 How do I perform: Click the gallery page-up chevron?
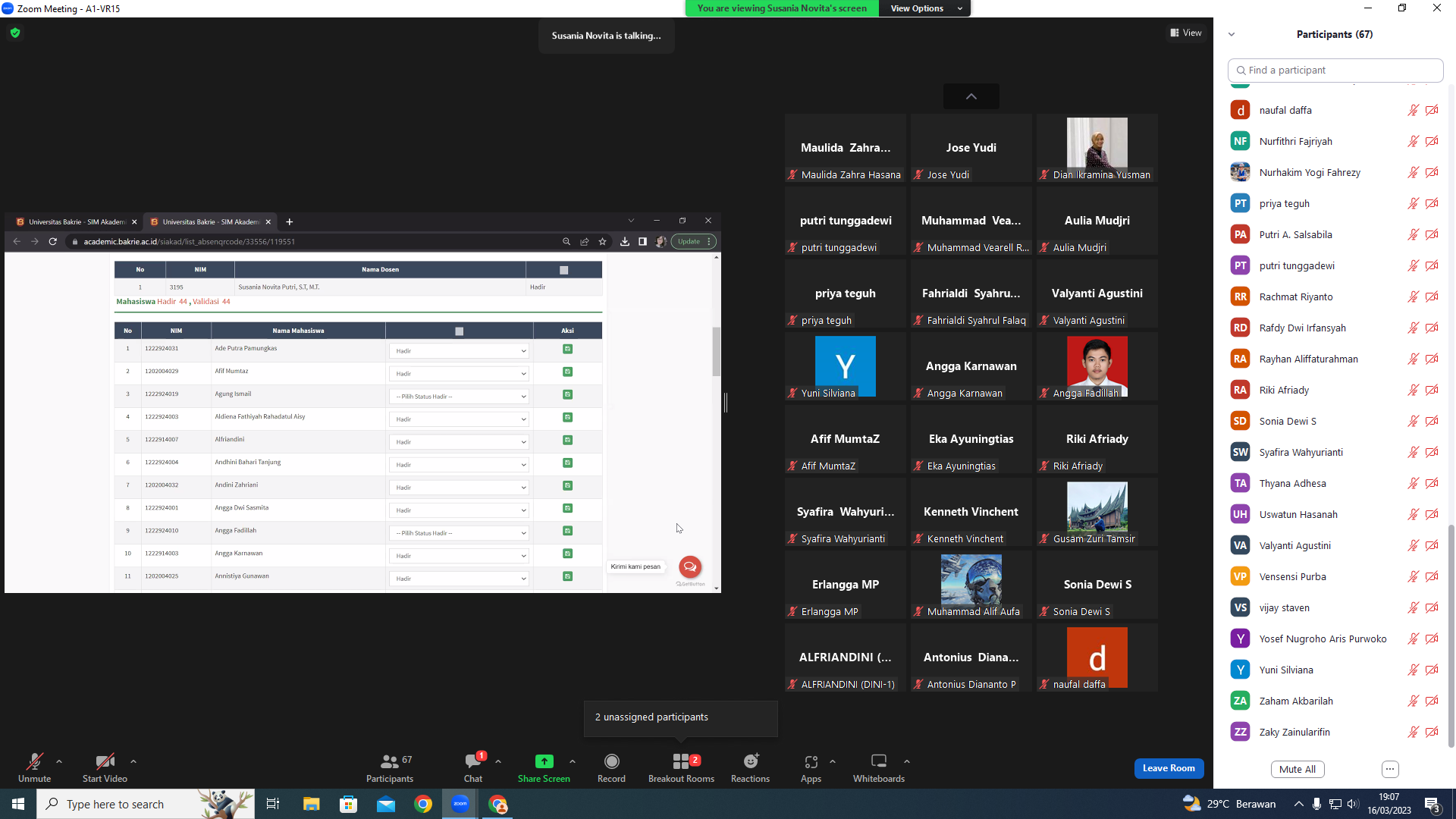tap(971, 96)
